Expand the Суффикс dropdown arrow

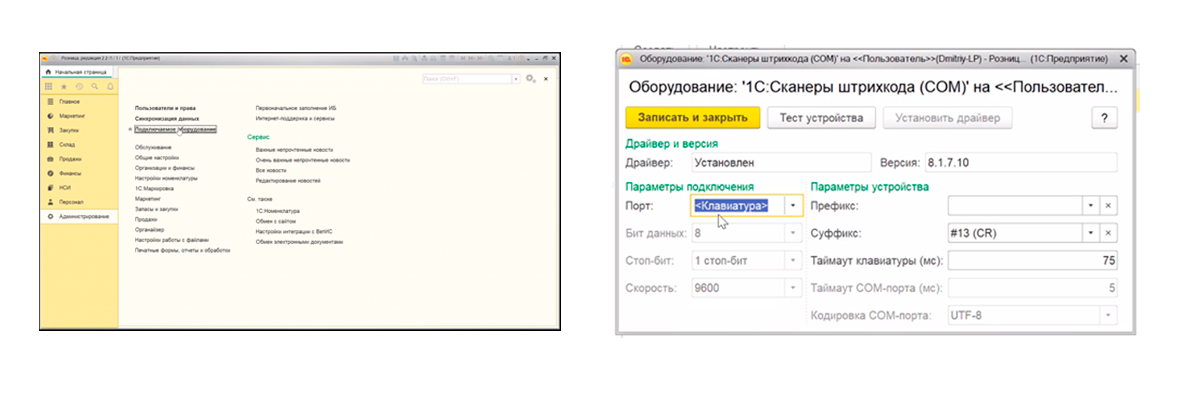[x=1091, y=233]
